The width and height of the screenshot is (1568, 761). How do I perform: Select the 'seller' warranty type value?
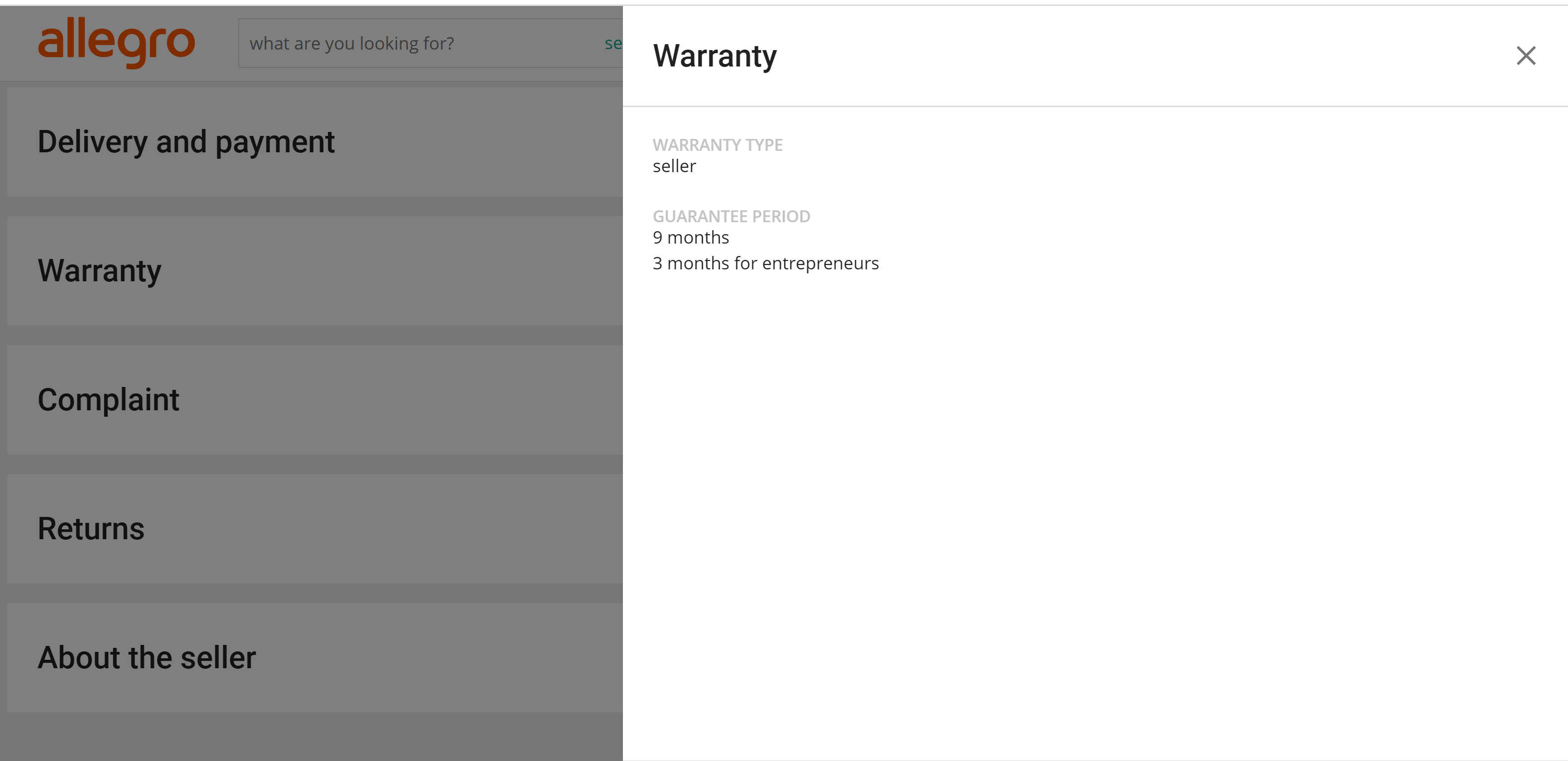point(674,166)
